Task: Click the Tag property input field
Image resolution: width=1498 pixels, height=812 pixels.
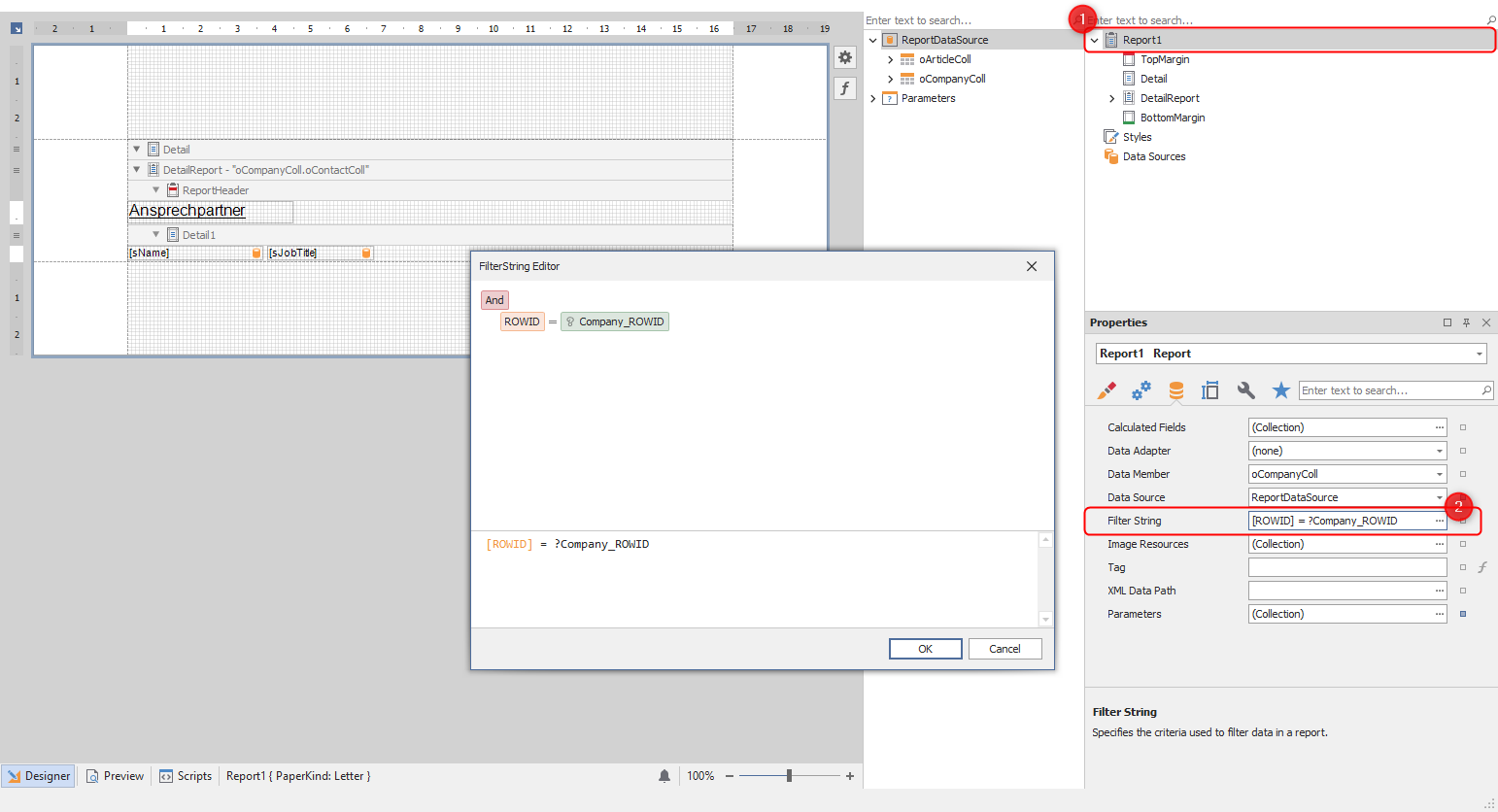Action: (1347, 567)
